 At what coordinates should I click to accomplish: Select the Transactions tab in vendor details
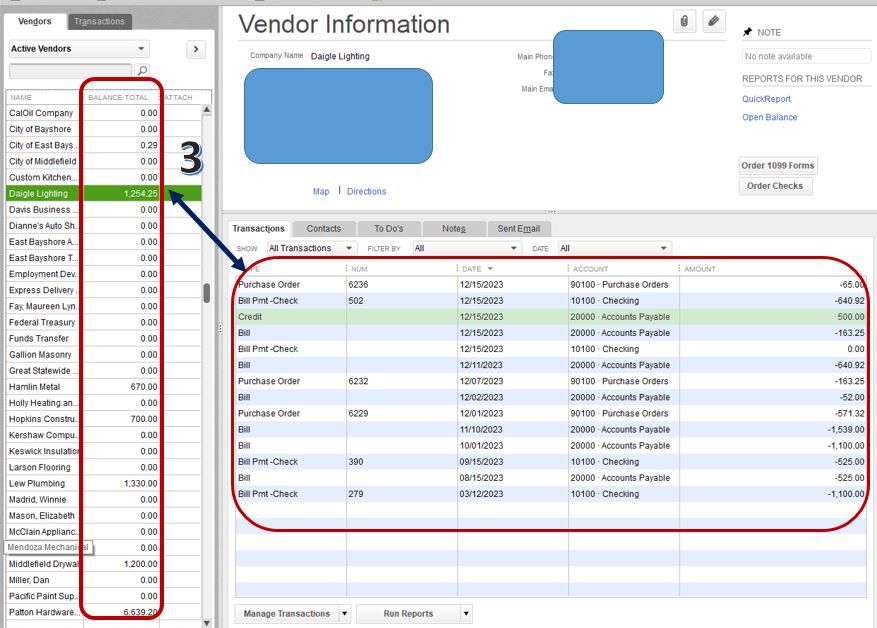click(258, 228)
